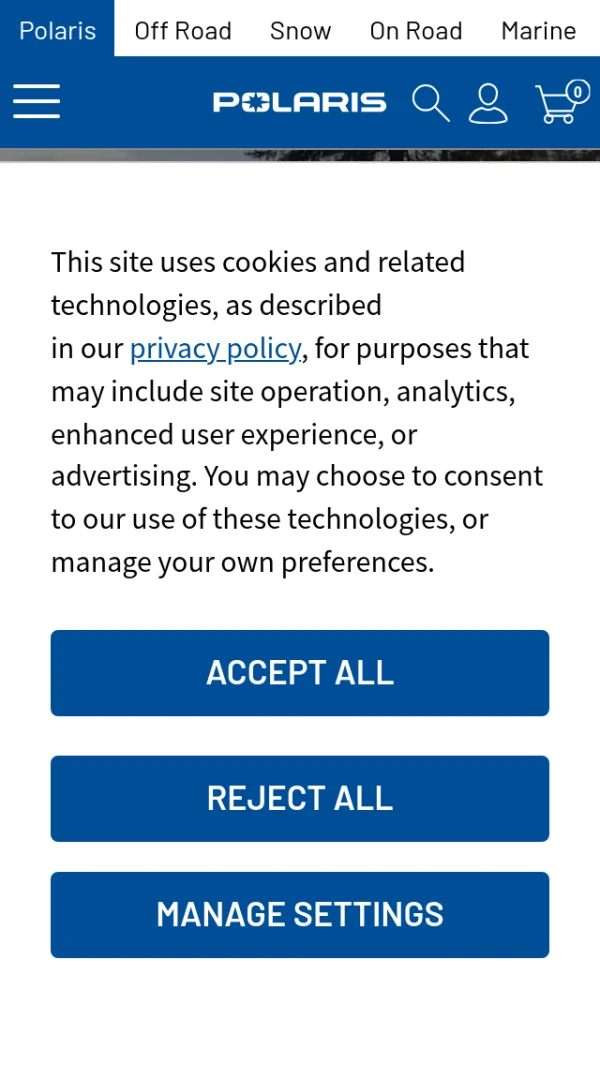Switch to the Off Road tab
This screenshot has width=600, height=1065.
click(183, 31)
